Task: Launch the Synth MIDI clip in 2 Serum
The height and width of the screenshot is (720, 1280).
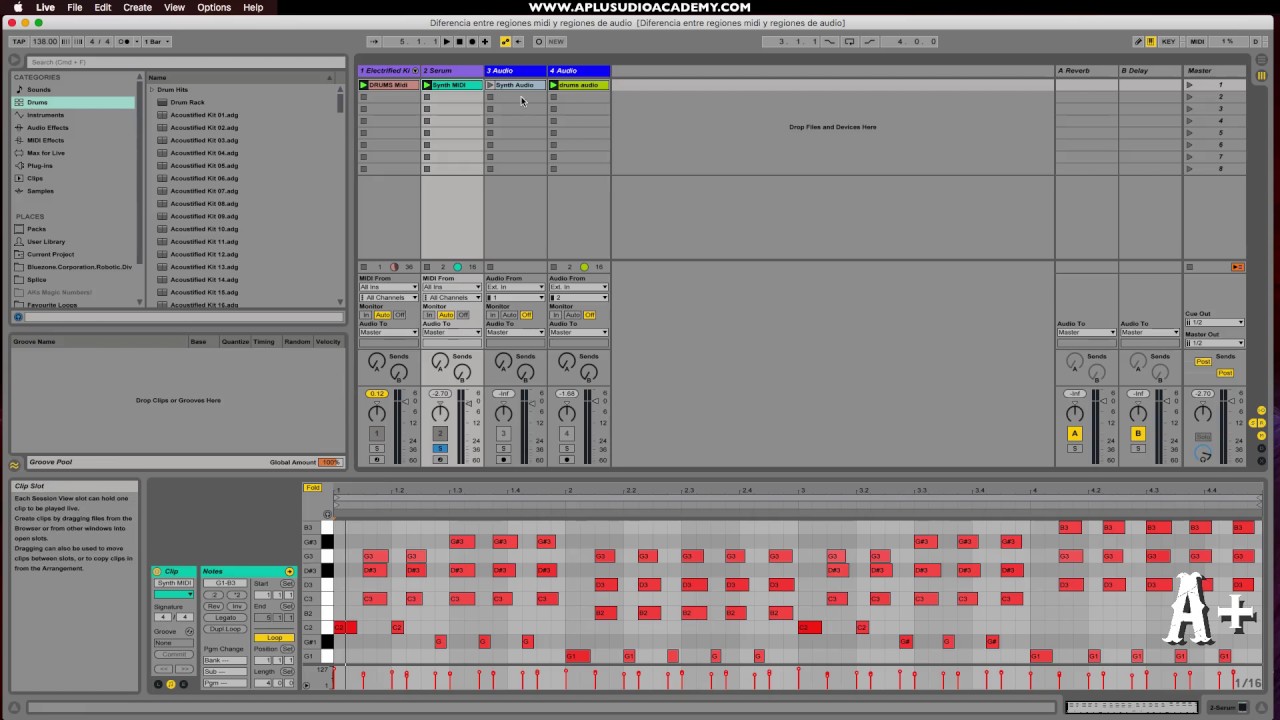Action: pyautogui.click(x=427, y=85)
